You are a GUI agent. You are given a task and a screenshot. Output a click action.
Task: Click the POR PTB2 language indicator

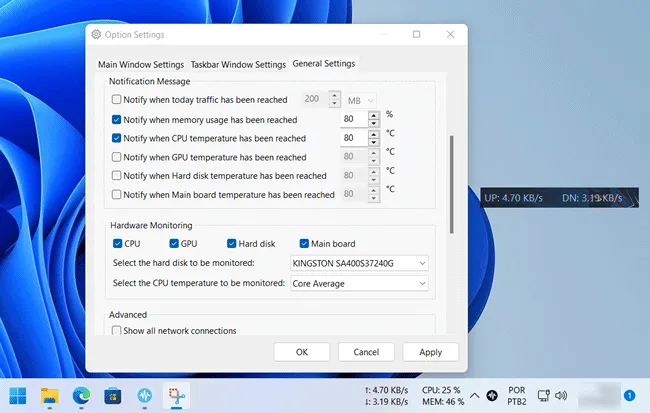(517, 396)
